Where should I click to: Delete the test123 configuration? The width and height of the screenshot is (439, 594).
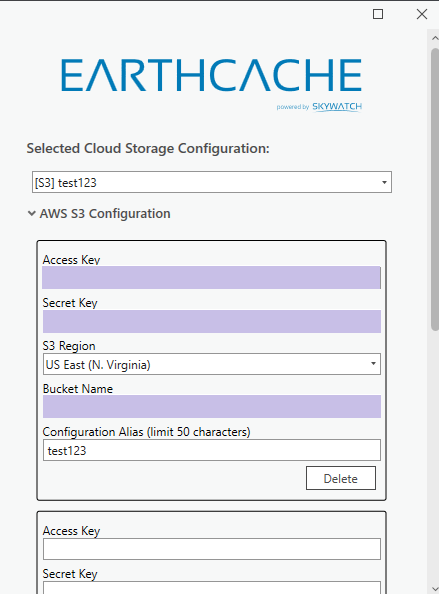341,478
